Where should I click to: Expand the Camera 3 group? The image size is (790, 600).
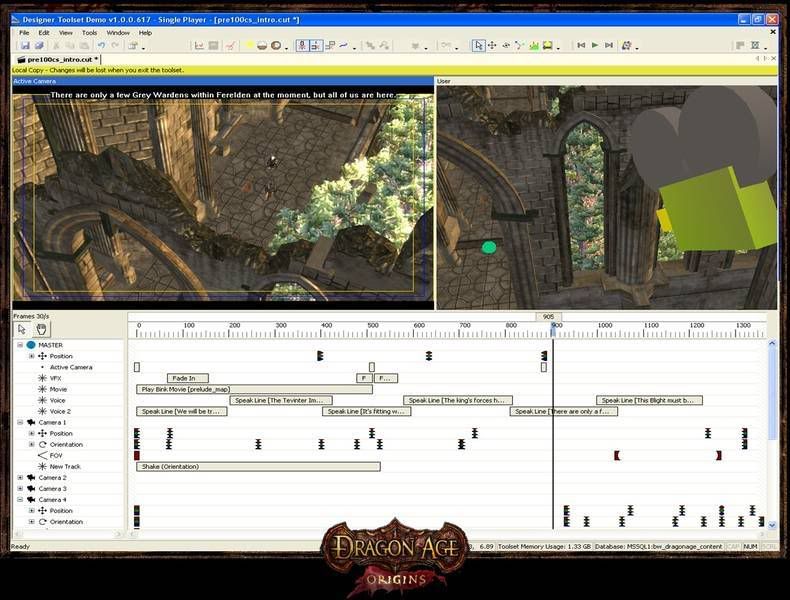(20, 489)
